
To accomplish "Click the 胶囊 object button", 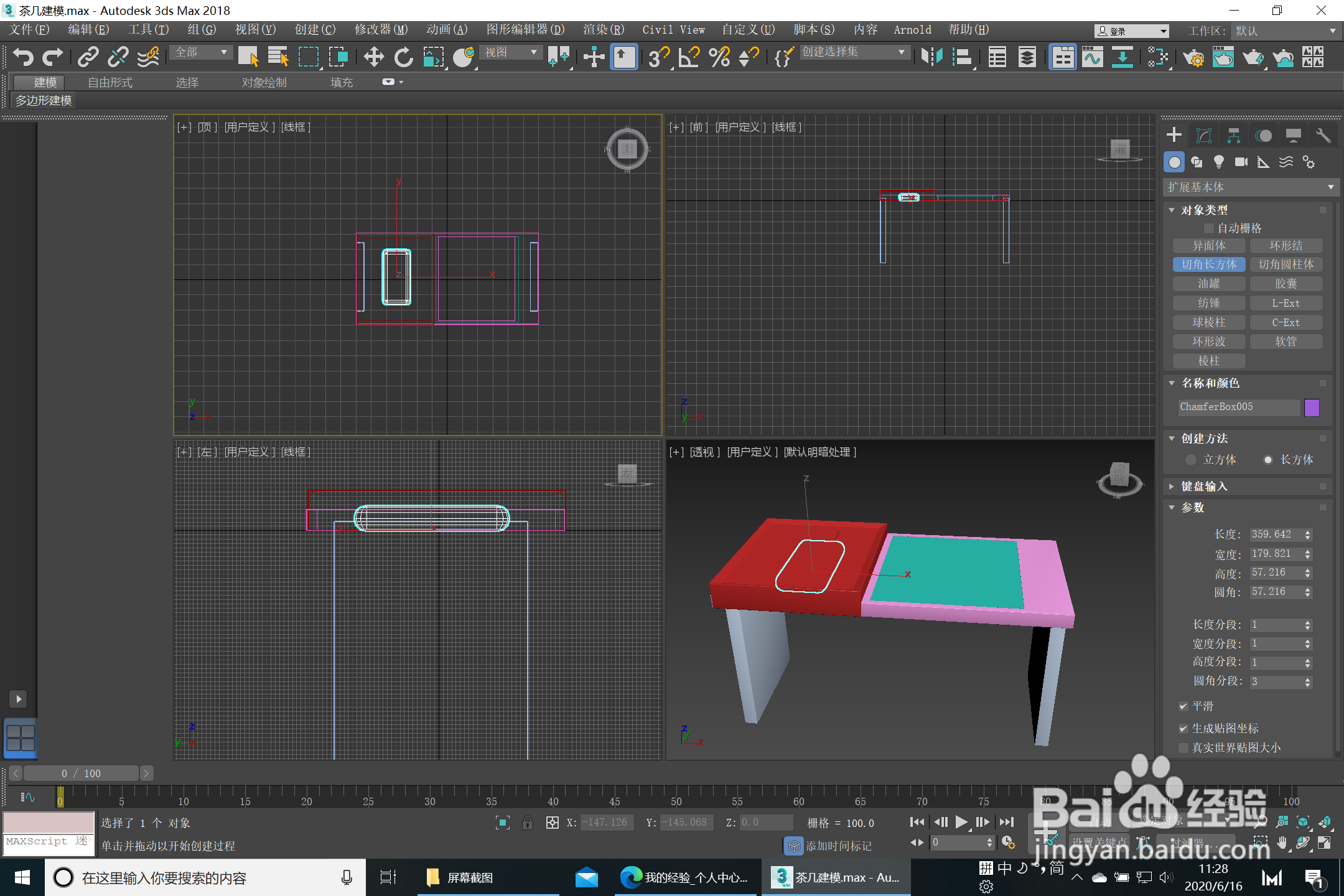I will 1286,284.
